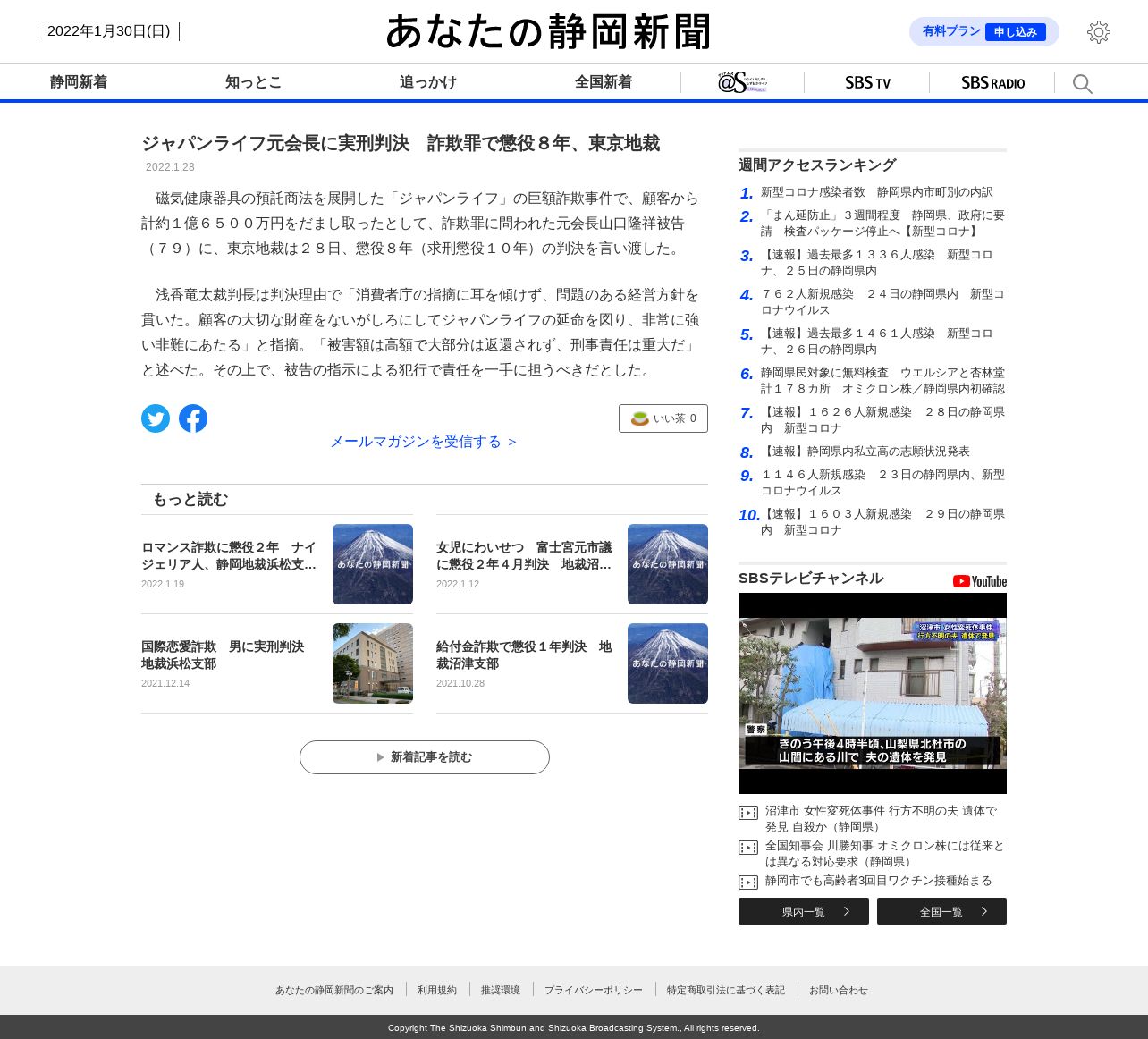Open 静岡市でも高齢者3回目ワクチン video link
The height and width of the screenshot is (1039, 1148).
pos(879,881)
